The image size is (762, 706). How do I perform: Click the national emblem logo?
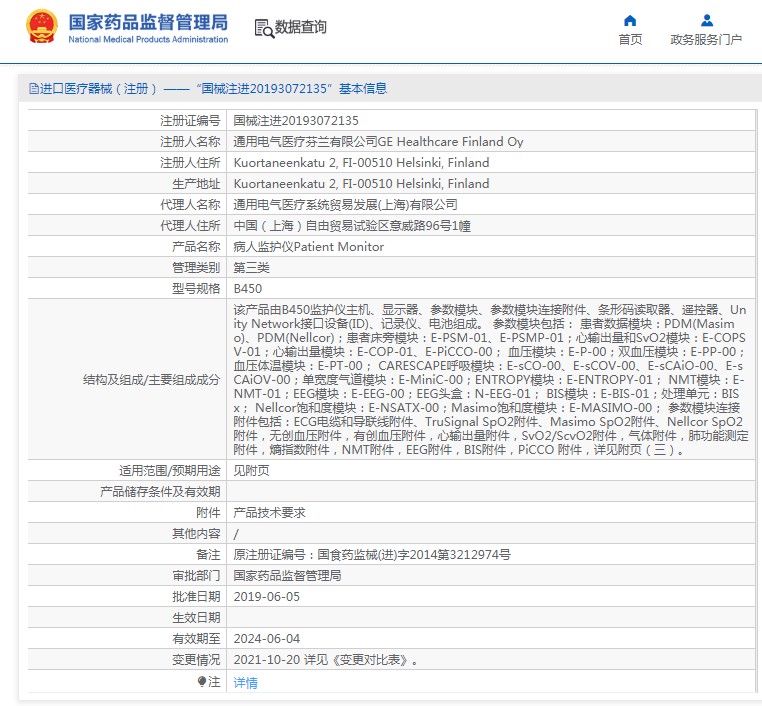(42, 27)
